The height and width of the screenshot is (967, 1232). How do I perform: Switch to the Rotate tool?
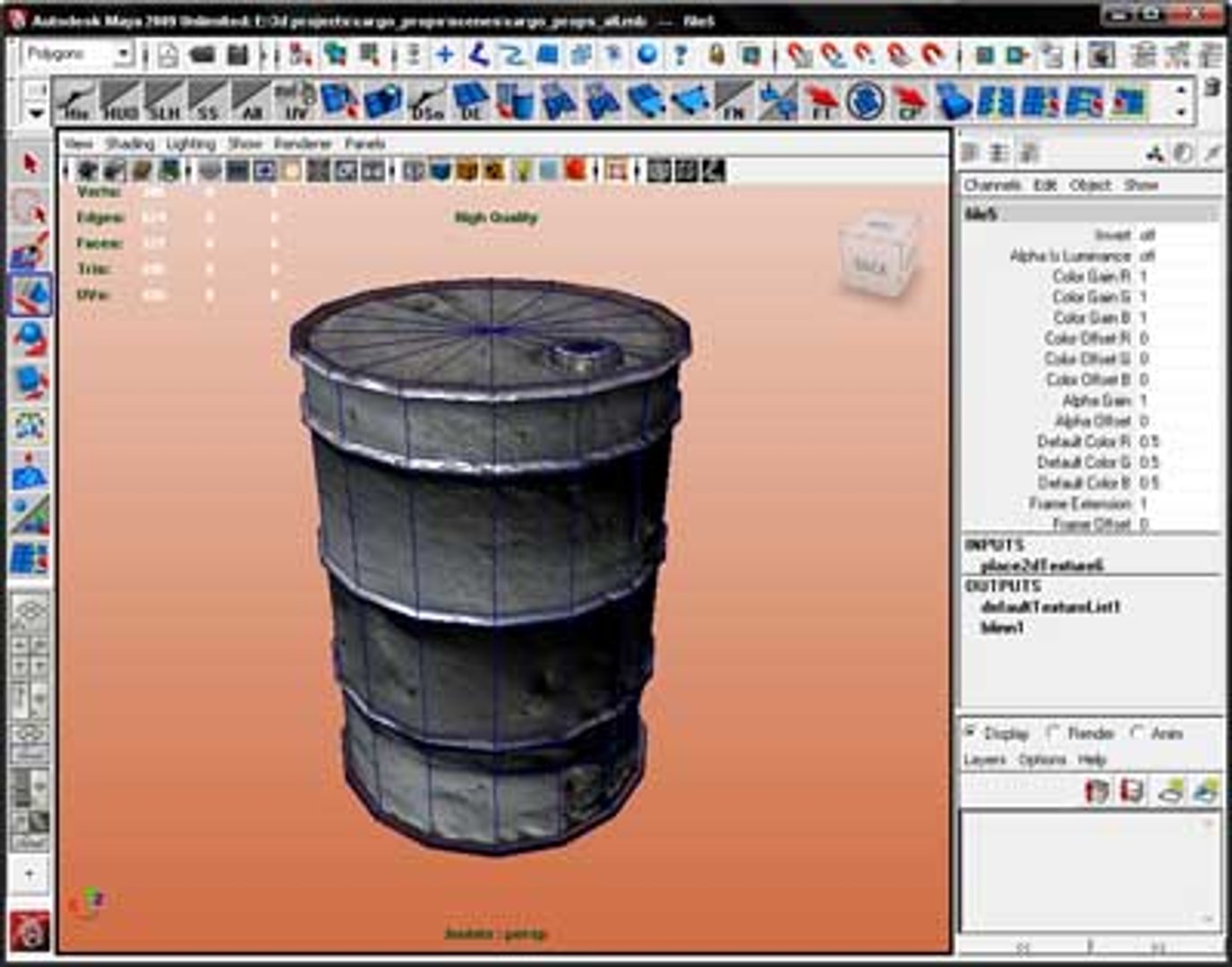[30, 338]
